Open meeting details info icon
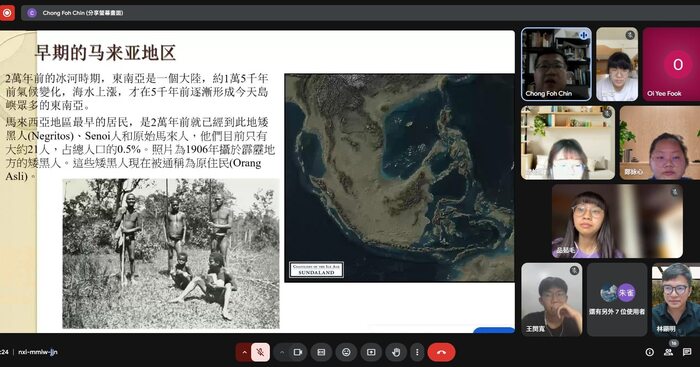The image size is (700, 367). [650, 352]
